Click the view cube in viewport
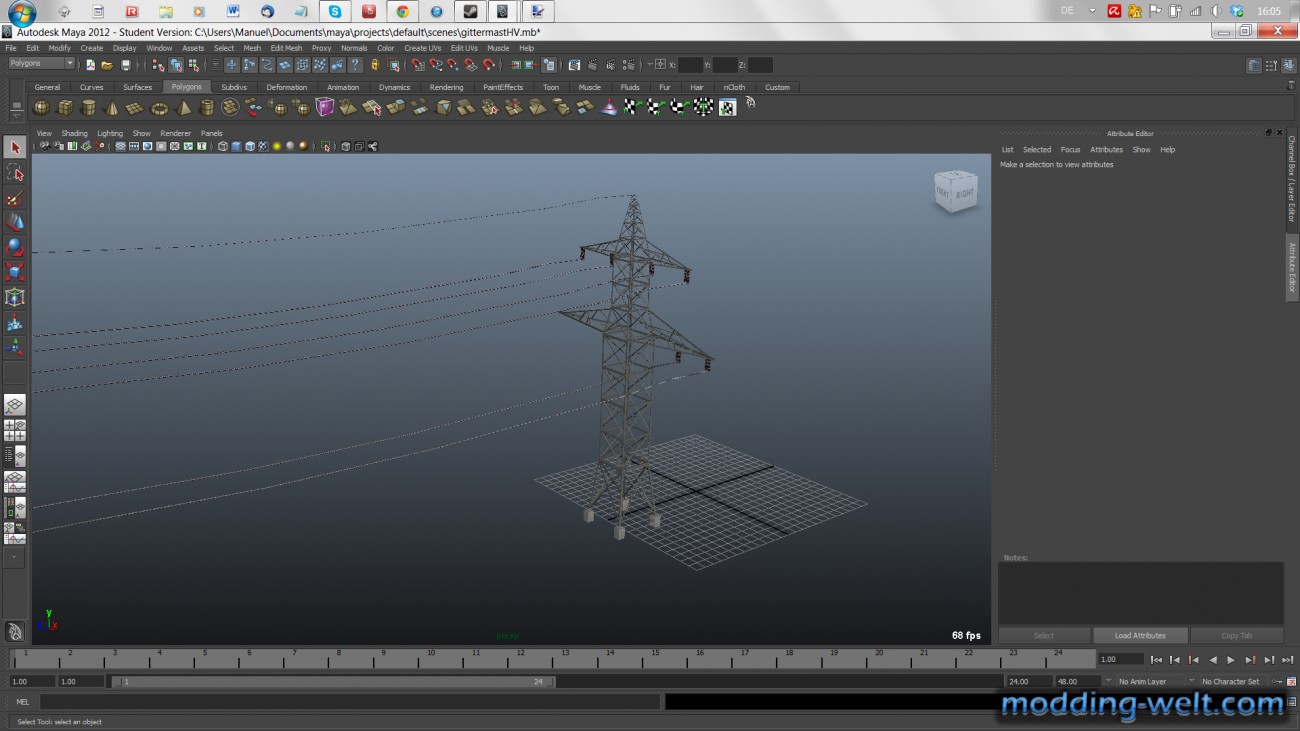This screenshot has height=731, width=1300. point(955,190)
